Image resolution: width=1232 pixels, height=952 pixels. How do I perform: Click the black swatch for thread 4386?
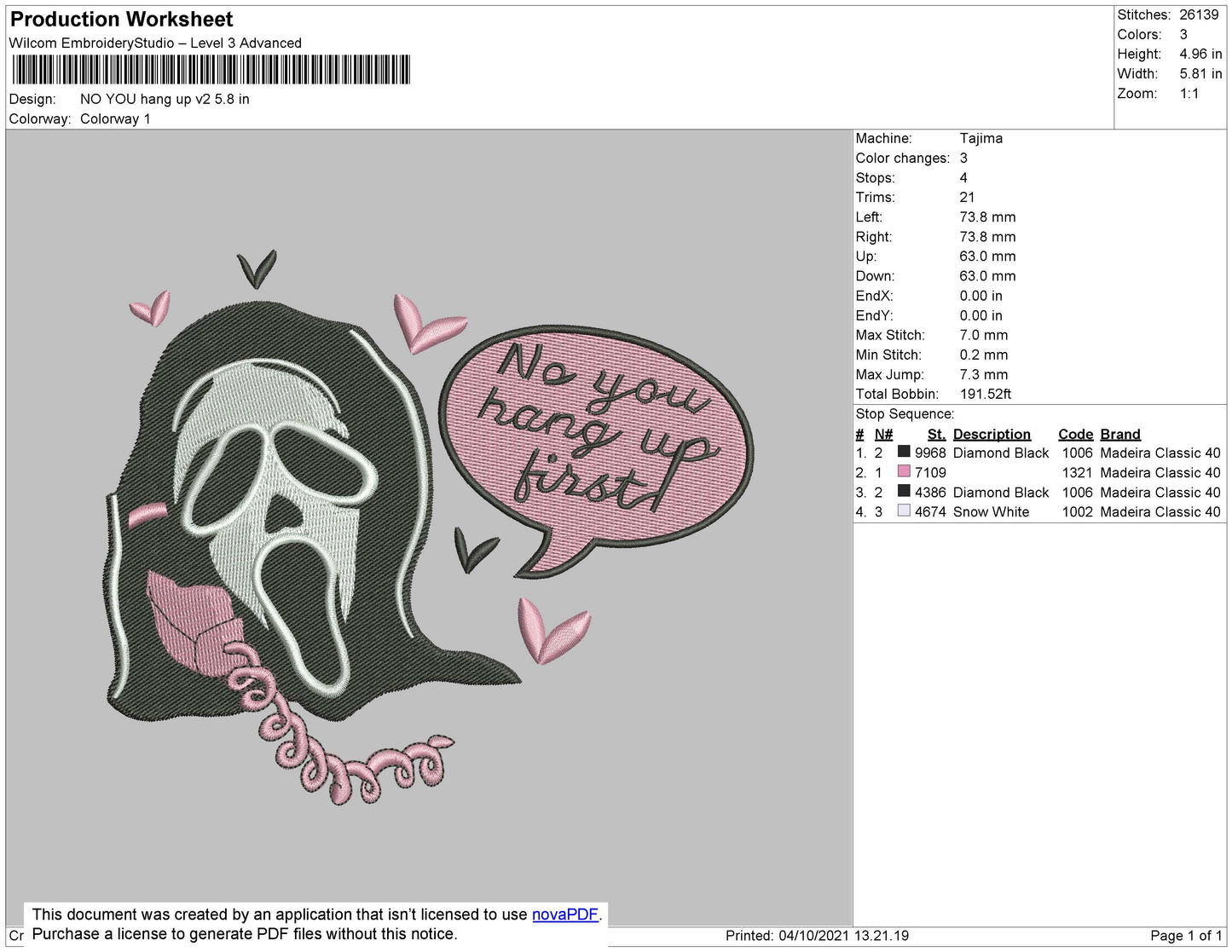(904, 491)
